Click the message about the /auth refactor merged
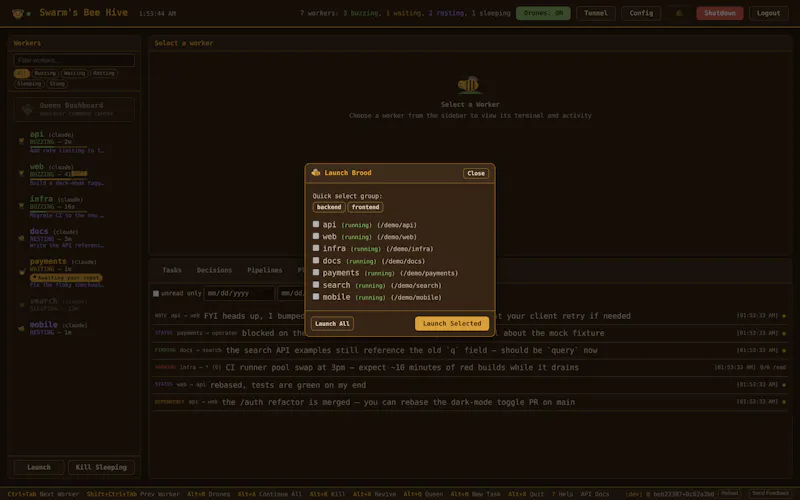Image resolution: width=800 pixels, height=500 pixels. coord(398,402)
